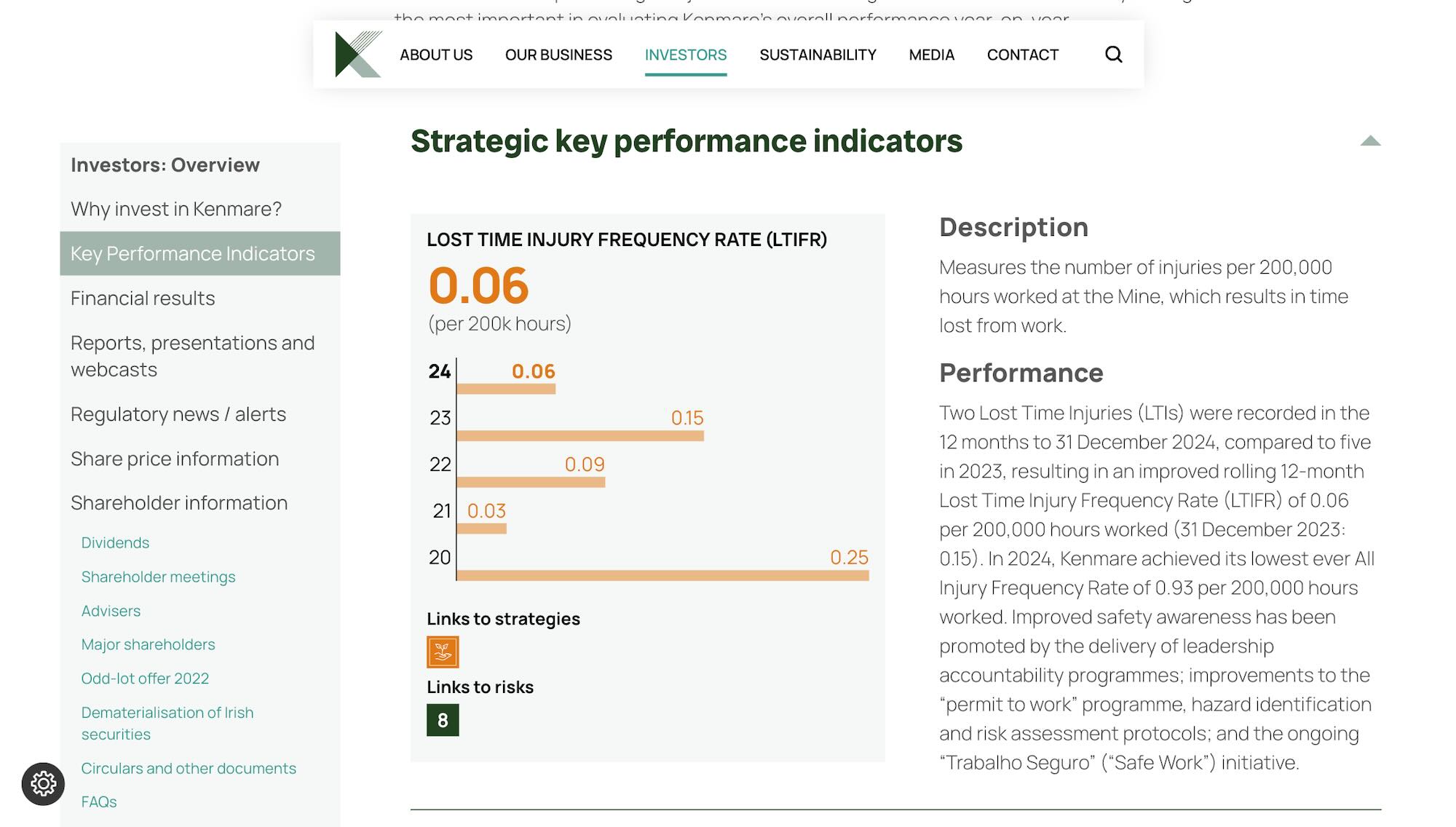Collapse the Strategic key performance indicators section

(1370, 141)
